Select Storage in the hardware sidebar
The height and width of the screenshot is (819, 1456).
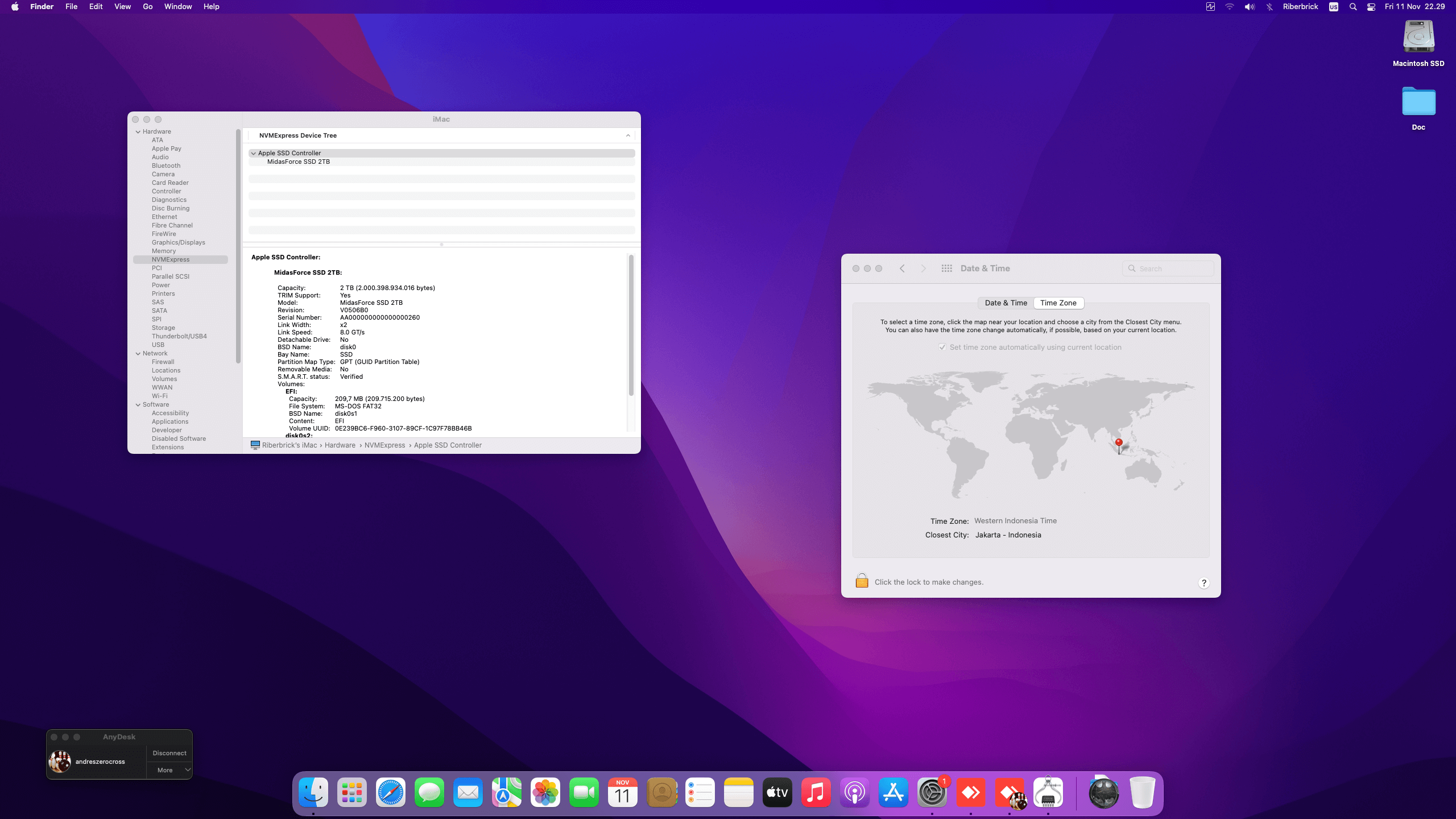click(163, 328)
